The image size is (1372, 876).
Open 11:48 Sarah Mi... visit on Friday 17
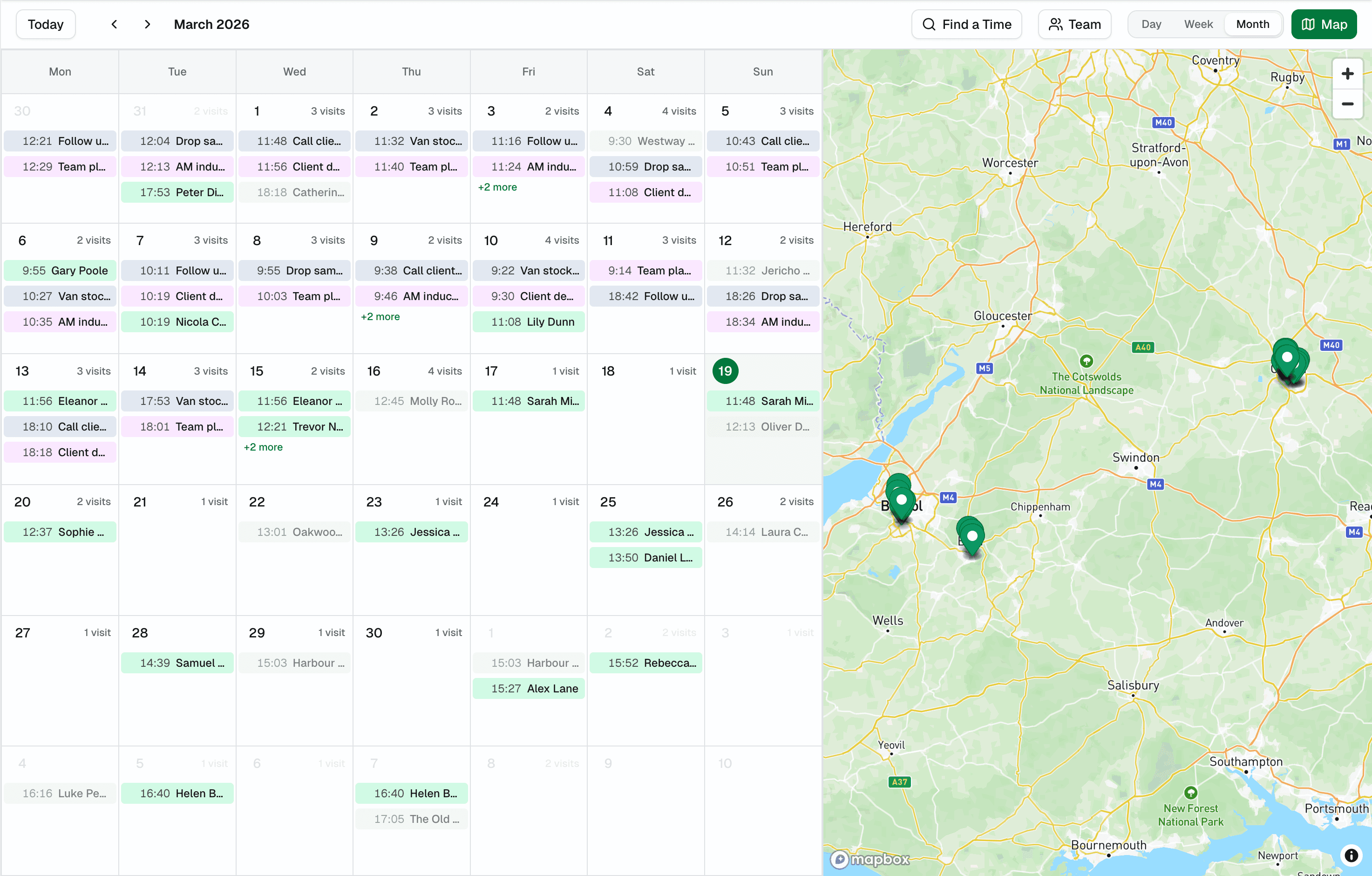point(528,401)
